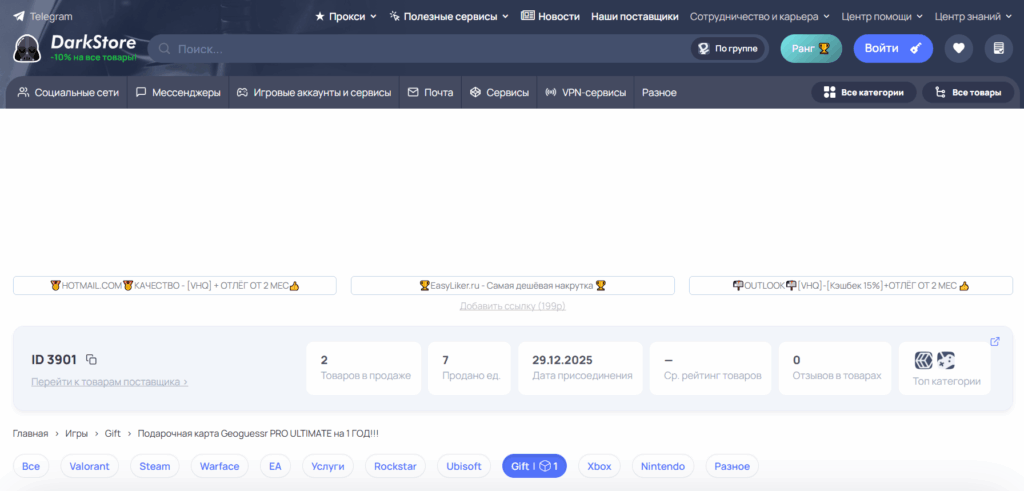Open supplier card external link icon

pyautogui.click(x=995, y=341)
